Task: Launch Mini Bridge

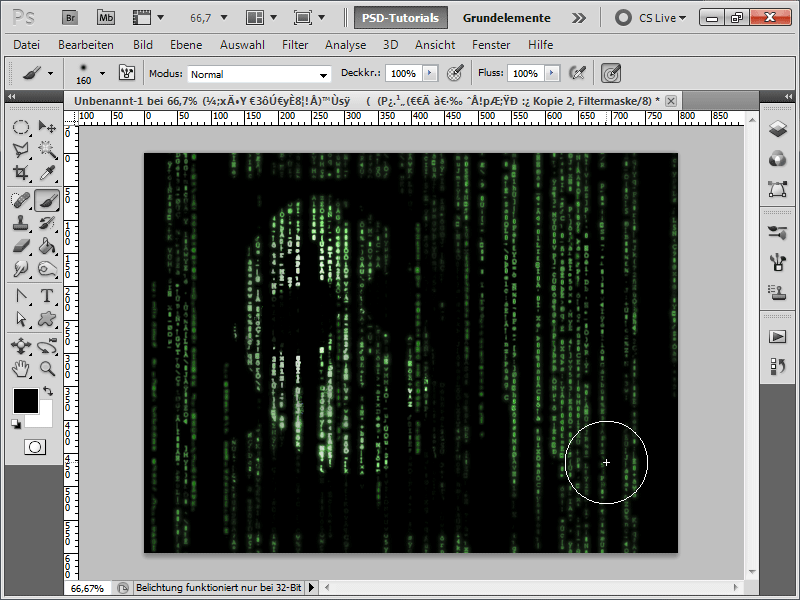Action: [x=106, y=18]
